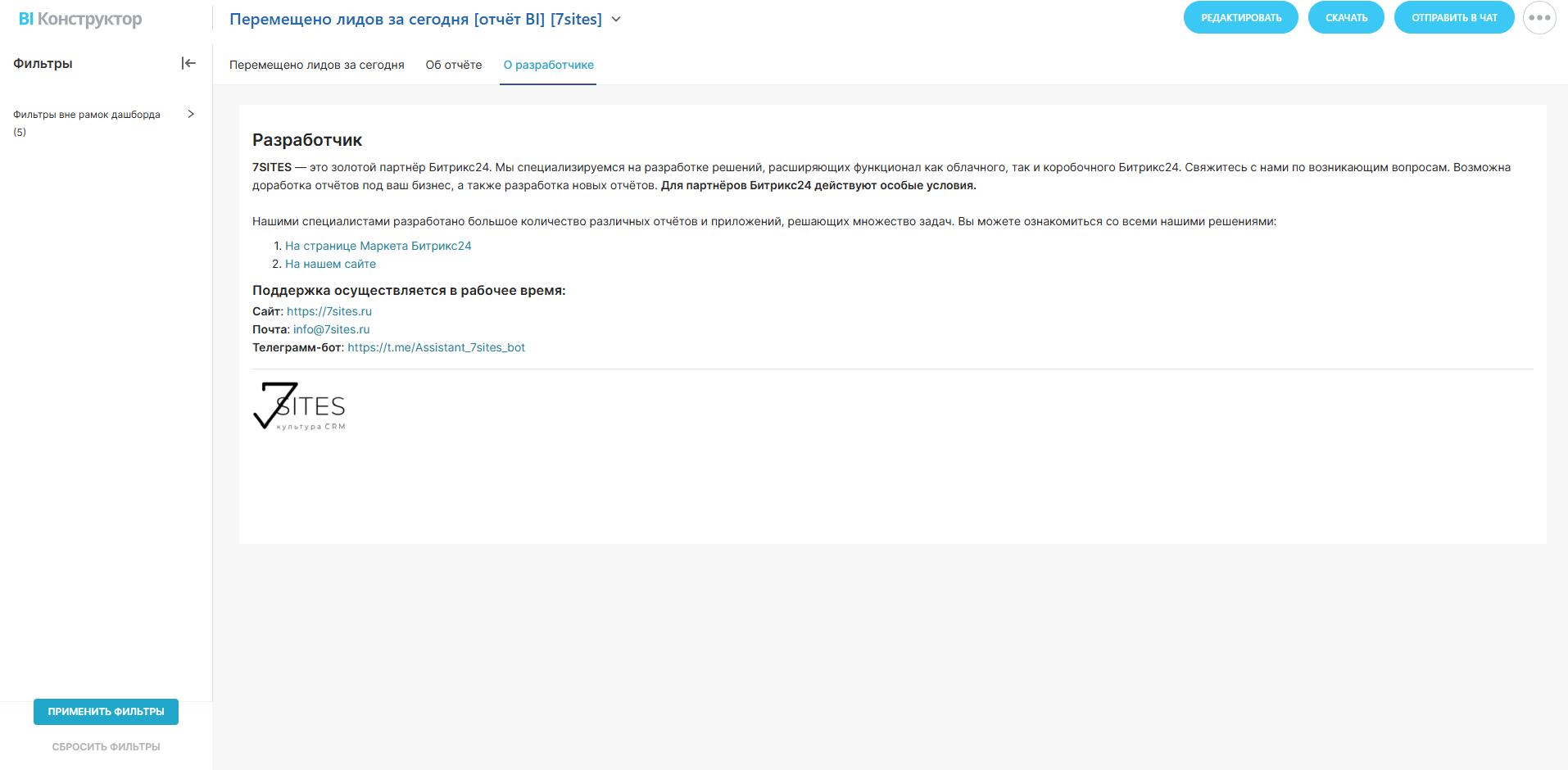Click the 7SITES bold company name text
The height and width of the screenshot is (770, 1568).
pos(272,167)
